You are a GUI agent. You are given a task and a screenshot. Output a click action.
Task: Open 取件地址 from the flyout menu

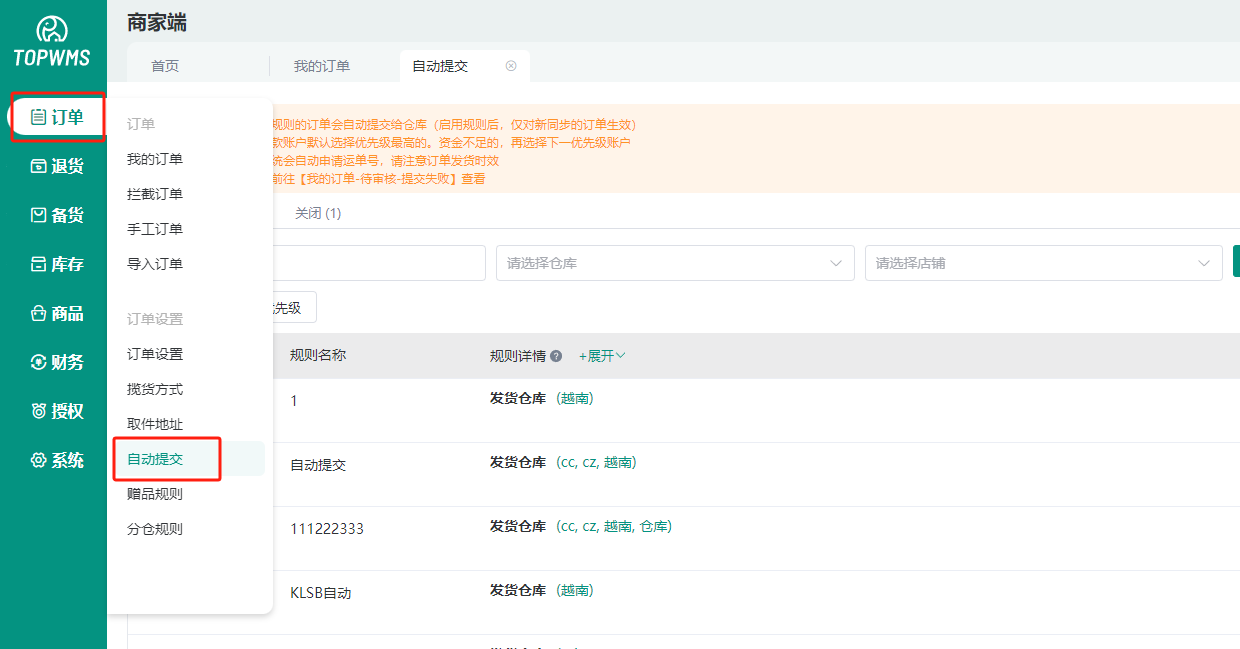coord(155,424)
